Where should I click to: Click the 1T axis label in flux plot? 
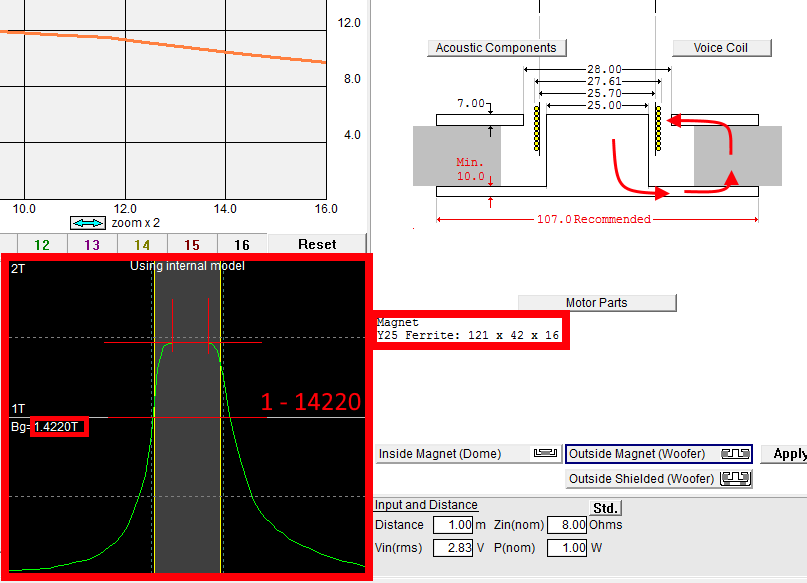point(18,409)
